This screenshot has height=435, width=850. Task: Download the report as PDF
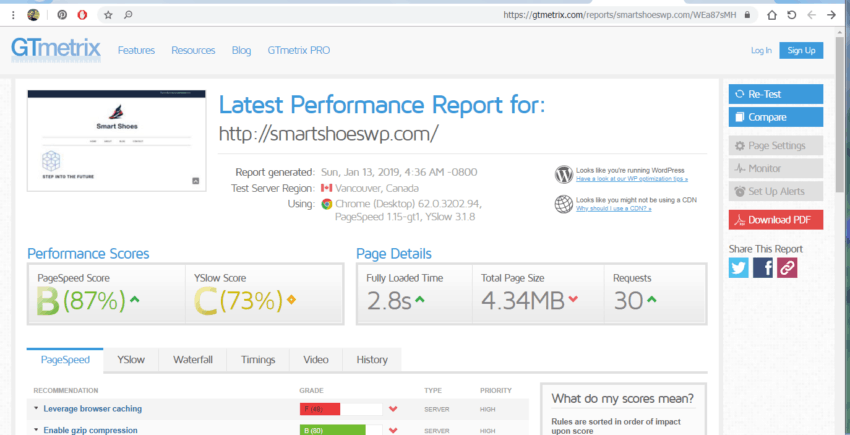pyautogui.click(x=776, y=220)
